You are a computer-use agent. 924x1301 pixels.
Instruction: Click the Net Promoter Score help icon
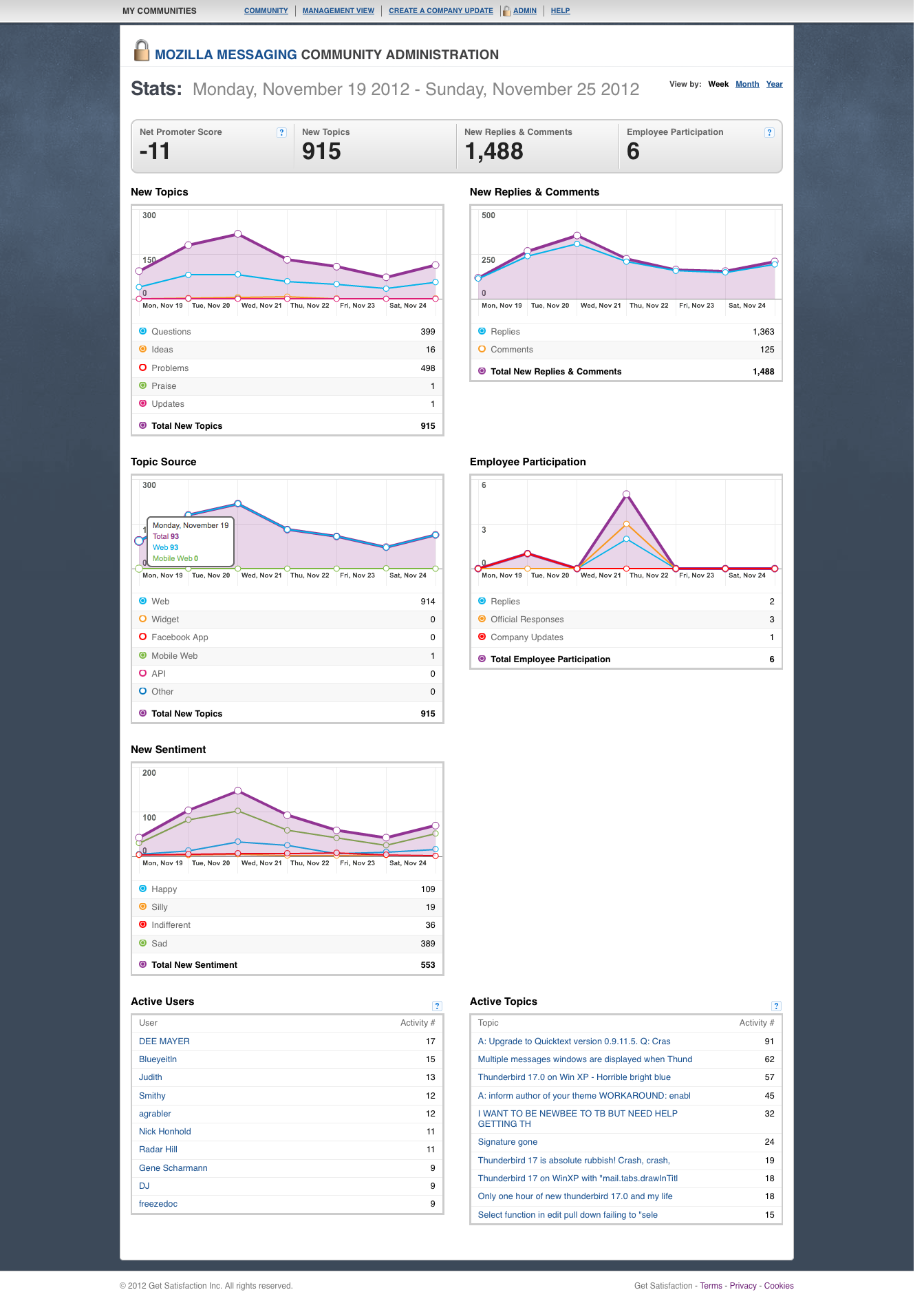[281, 133]
